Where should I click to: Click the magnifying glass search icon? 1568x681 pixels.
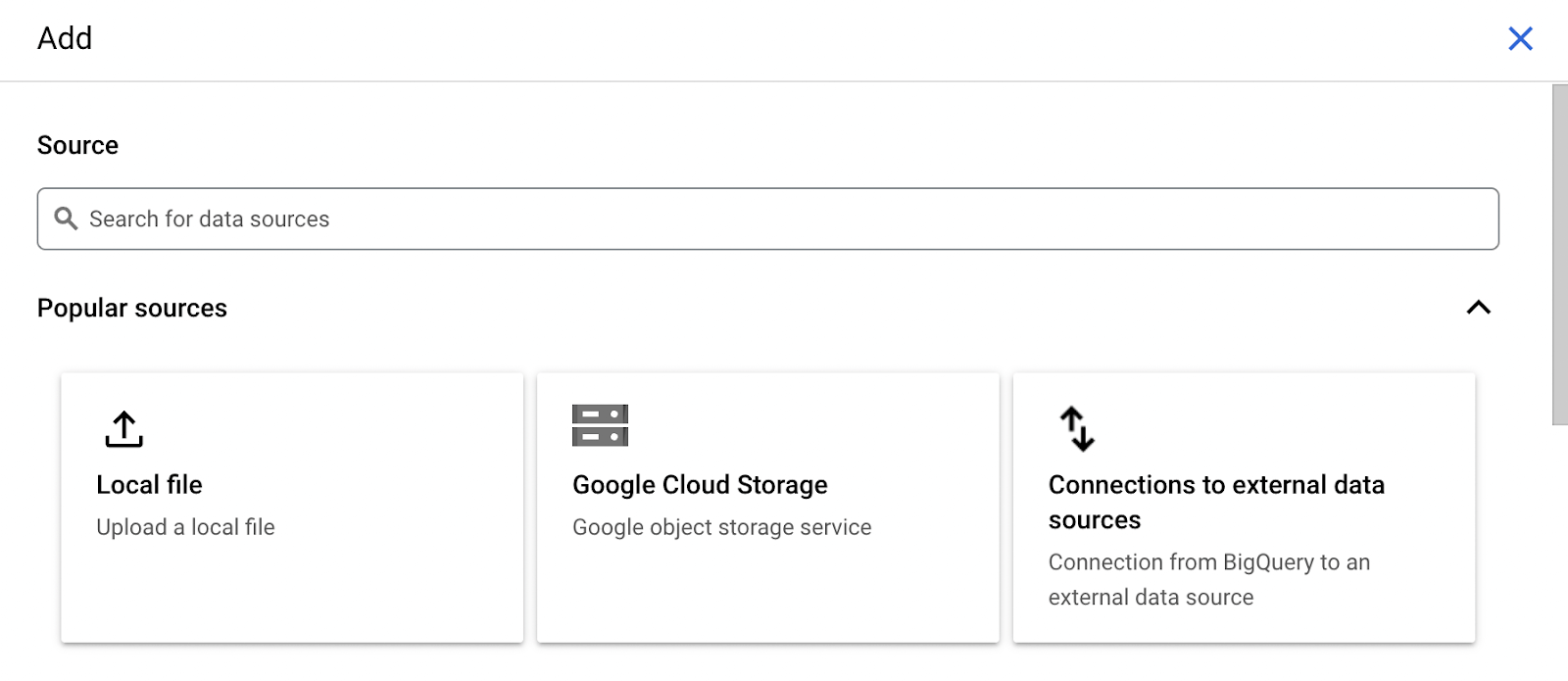(66, 218)
